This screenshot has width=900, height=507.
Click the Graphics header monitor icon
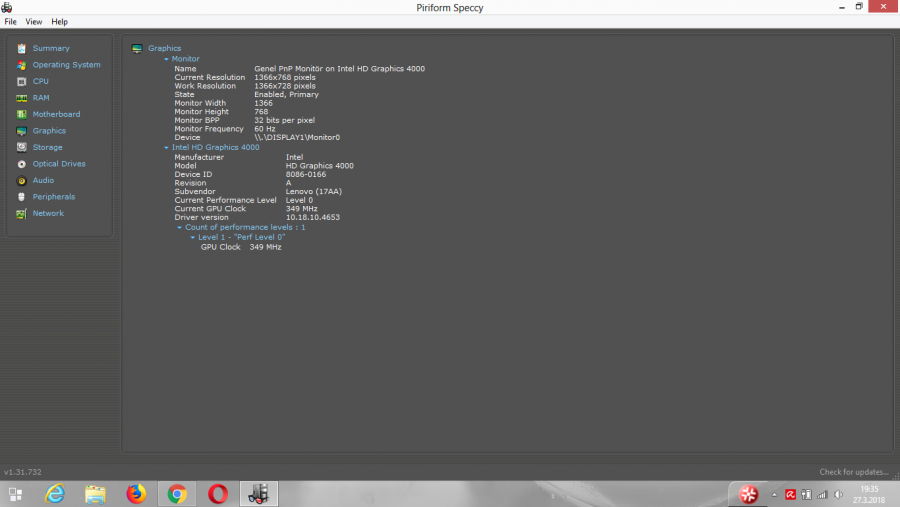137,48
